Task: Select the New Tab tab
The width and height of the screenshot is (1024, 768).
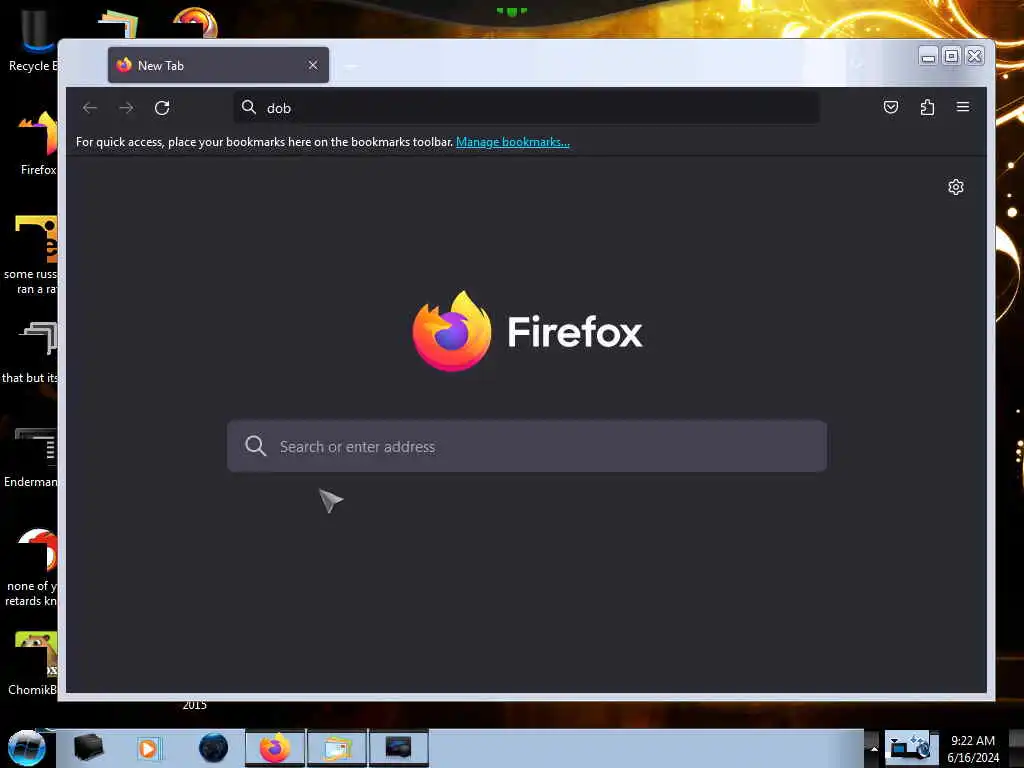Action: pos(218,65)
